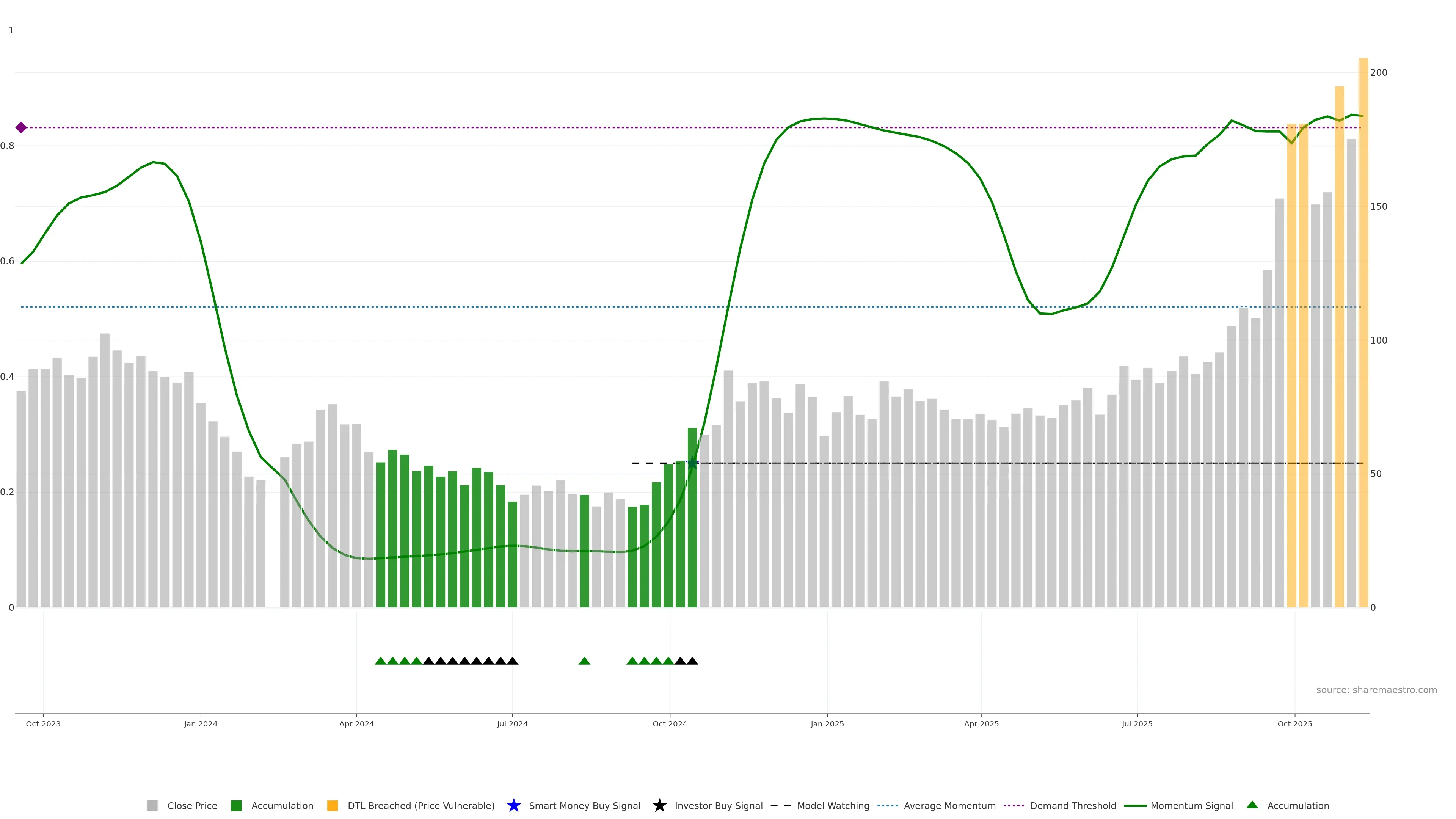
Task: Click the Jan 2025 axis tick label
Action: (827, 724)
